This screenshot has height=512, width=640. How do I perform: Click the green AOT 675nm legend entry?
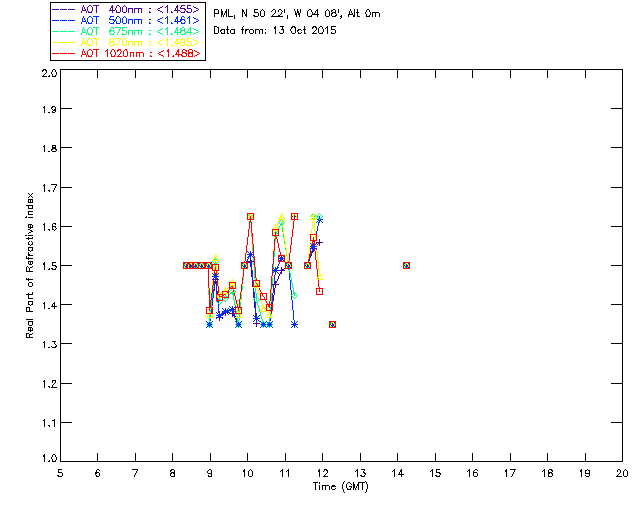pyautogui.click(x=126, y=31)
